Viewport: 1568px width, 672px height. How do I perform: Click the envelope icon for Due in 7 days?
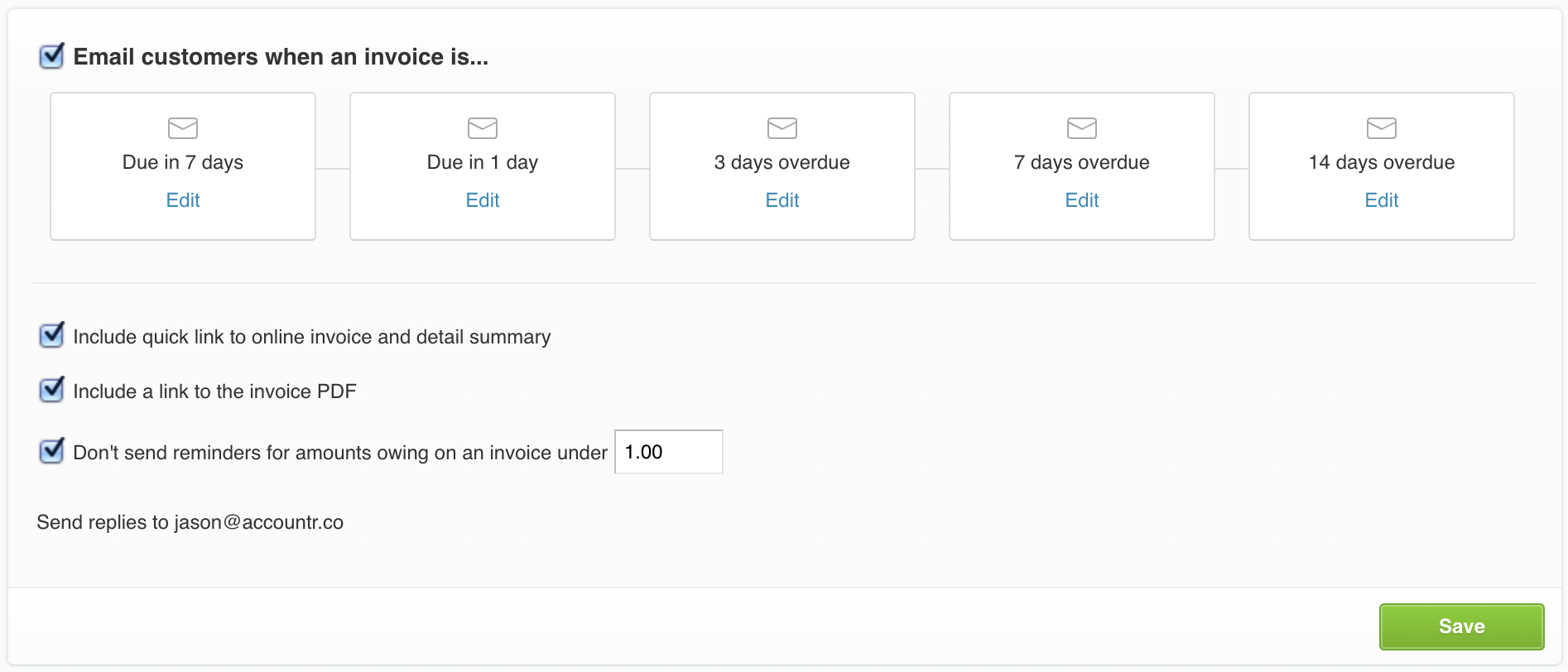tap(183, 128)
